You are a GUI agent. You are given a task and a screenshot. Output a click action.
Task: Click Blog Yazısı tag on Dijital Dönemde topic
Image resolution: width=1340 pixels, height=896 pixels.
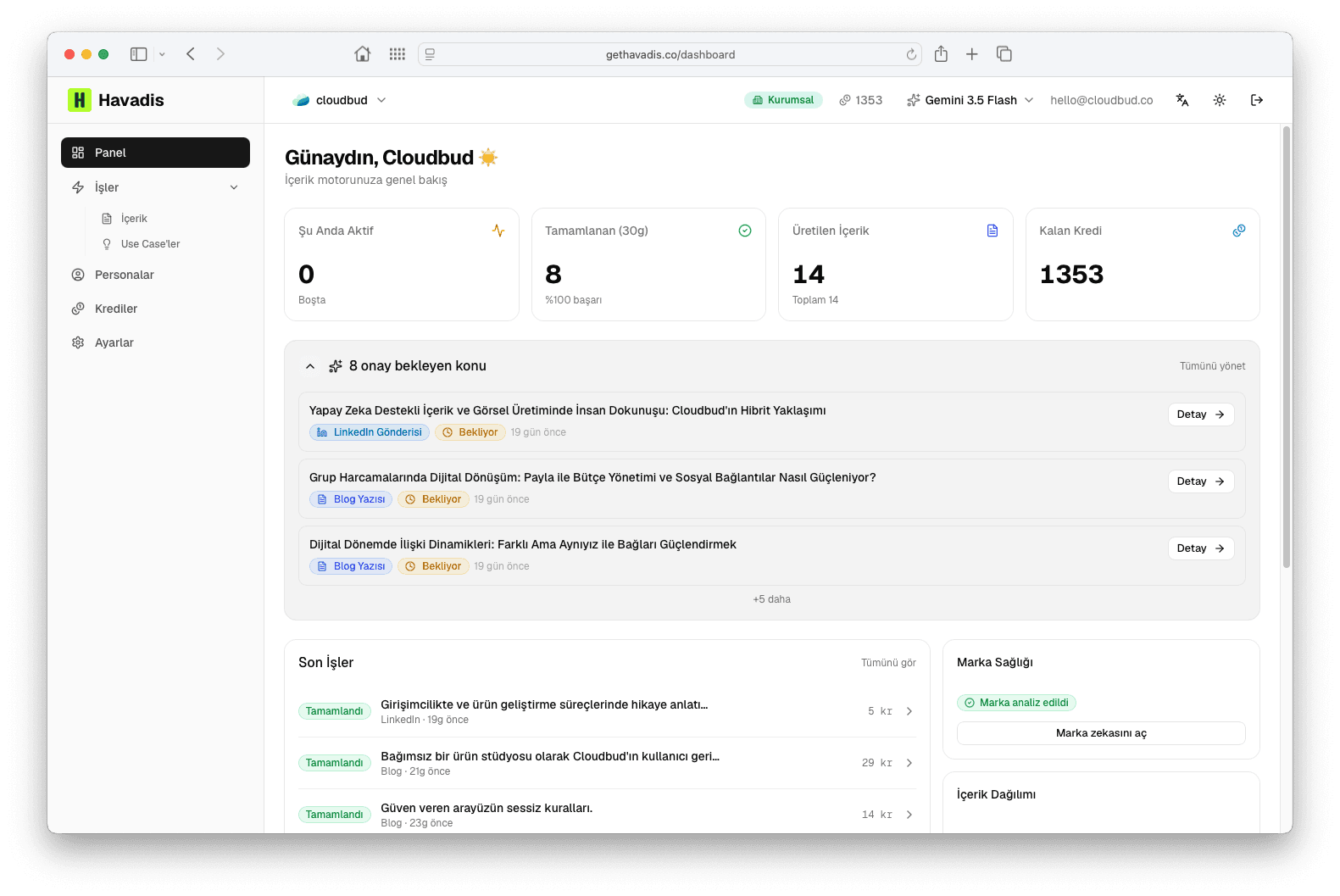[351, 566]
